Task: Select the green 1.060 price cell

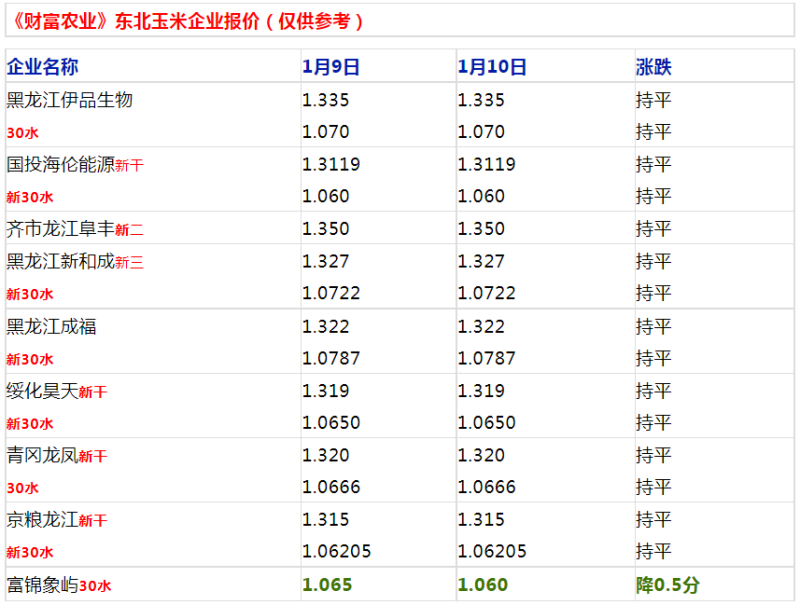Action: (x=483, y=585)
